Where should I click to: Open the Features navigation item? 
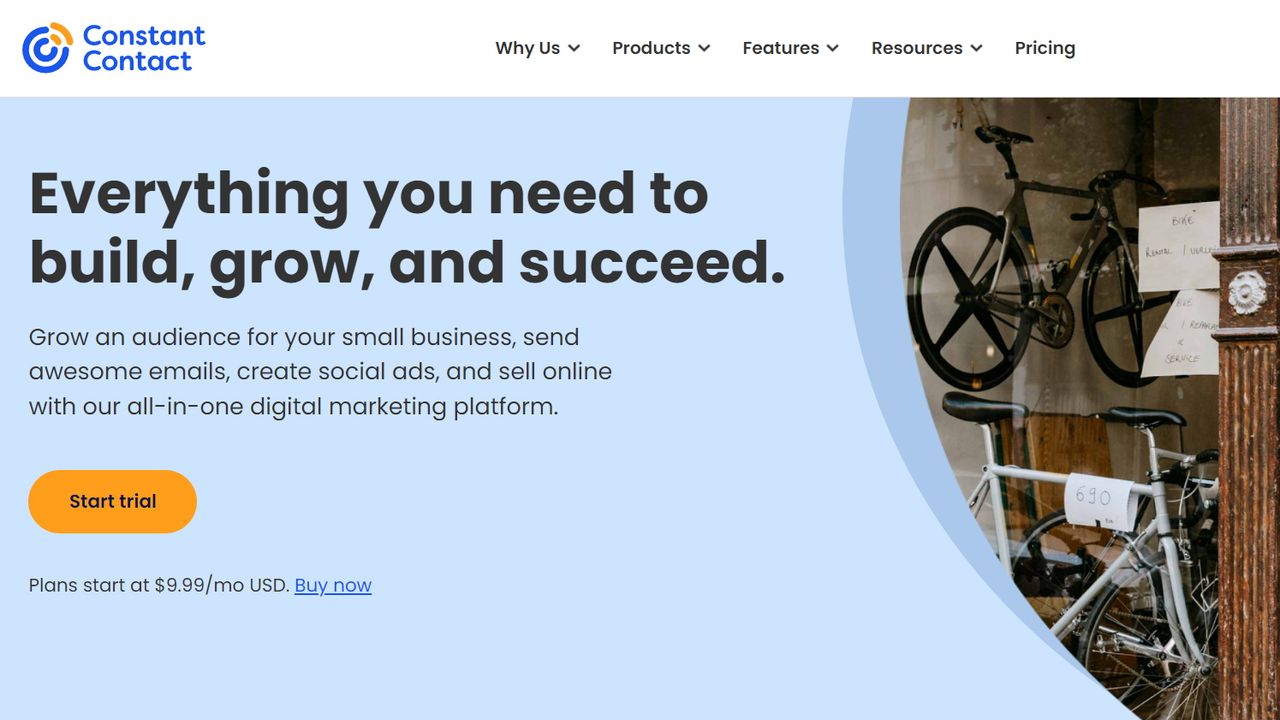click(780, 48)
